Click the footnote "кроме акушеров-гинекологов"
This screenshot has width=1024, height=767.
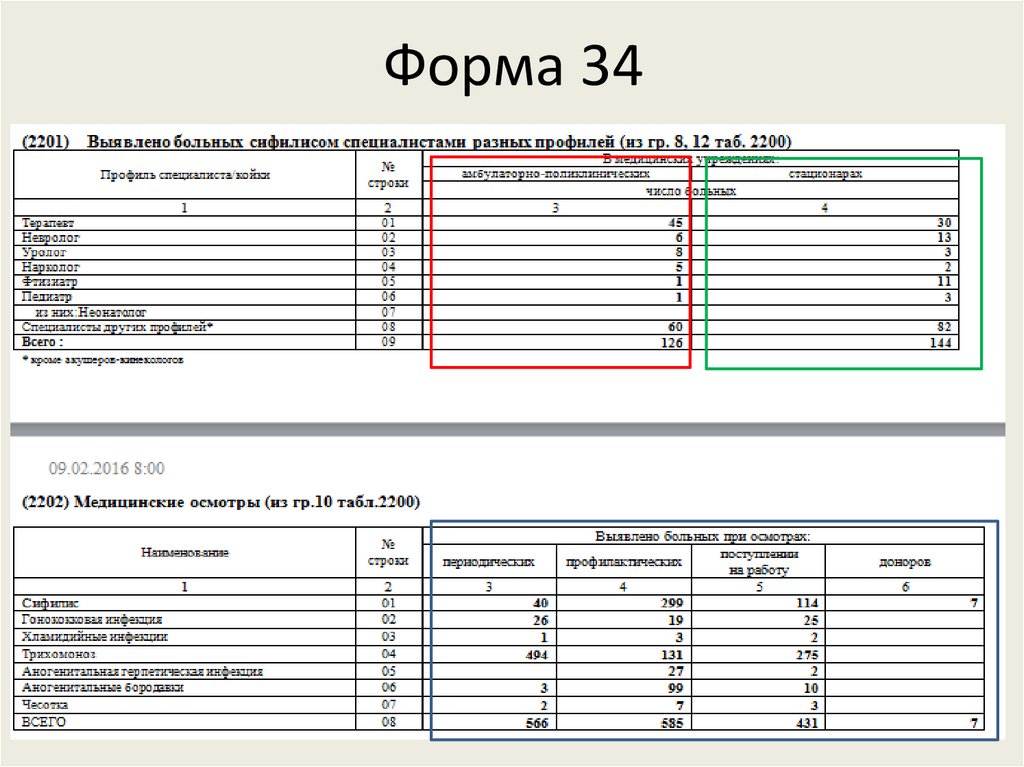click(x=107, y=360)
